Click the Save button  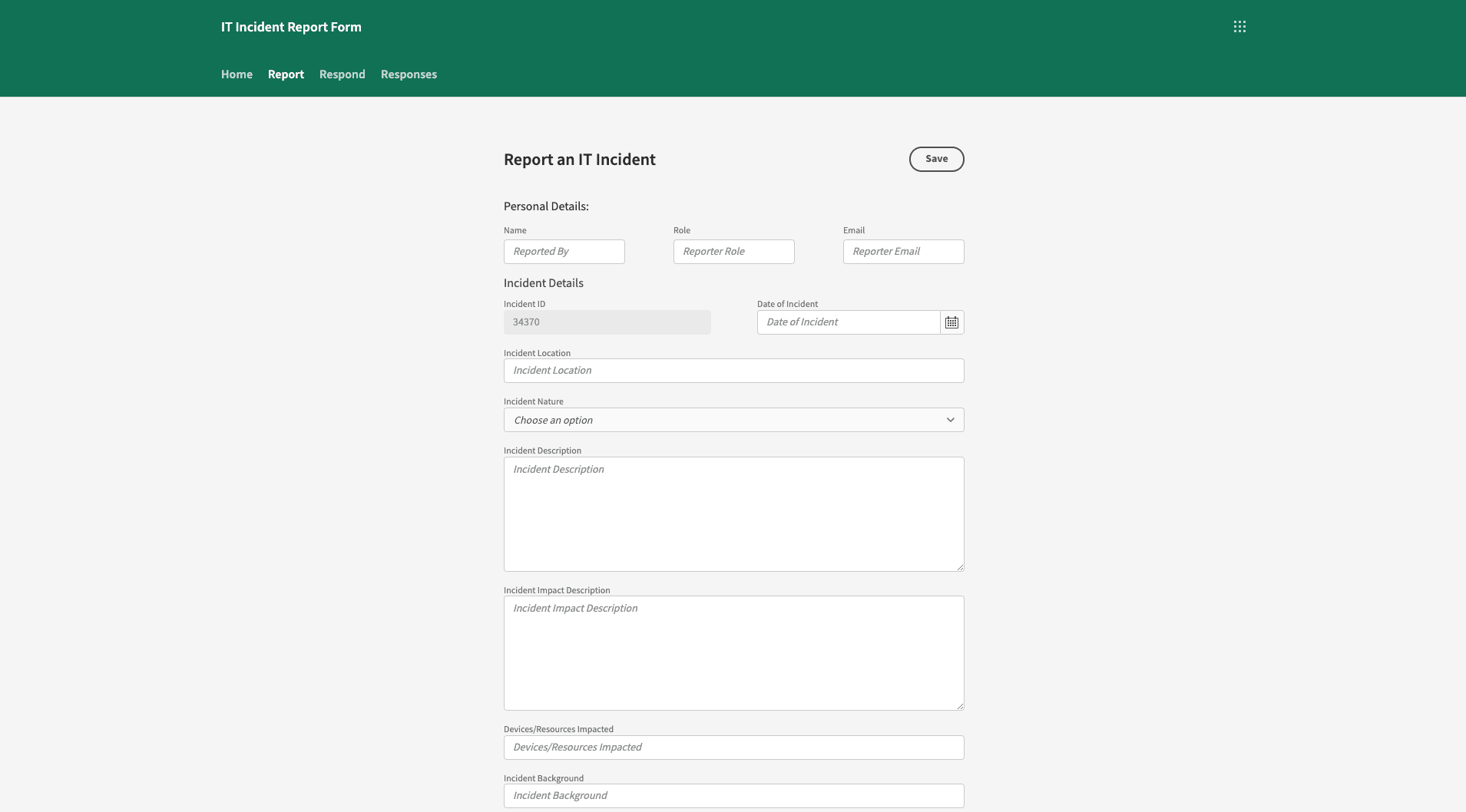pyautogui.click(x=936, y=159)
